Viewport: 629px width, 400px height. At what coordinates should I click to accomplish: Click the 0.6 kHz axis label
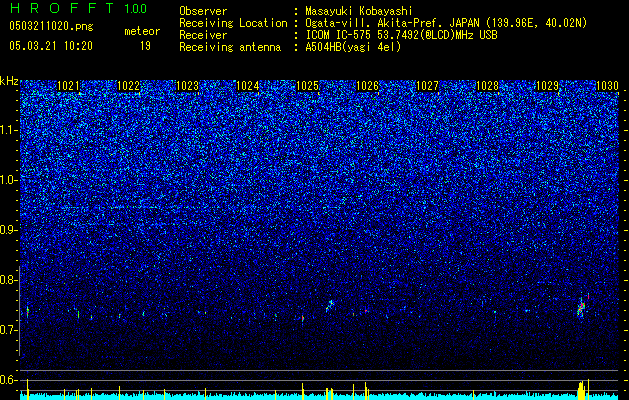8,380
